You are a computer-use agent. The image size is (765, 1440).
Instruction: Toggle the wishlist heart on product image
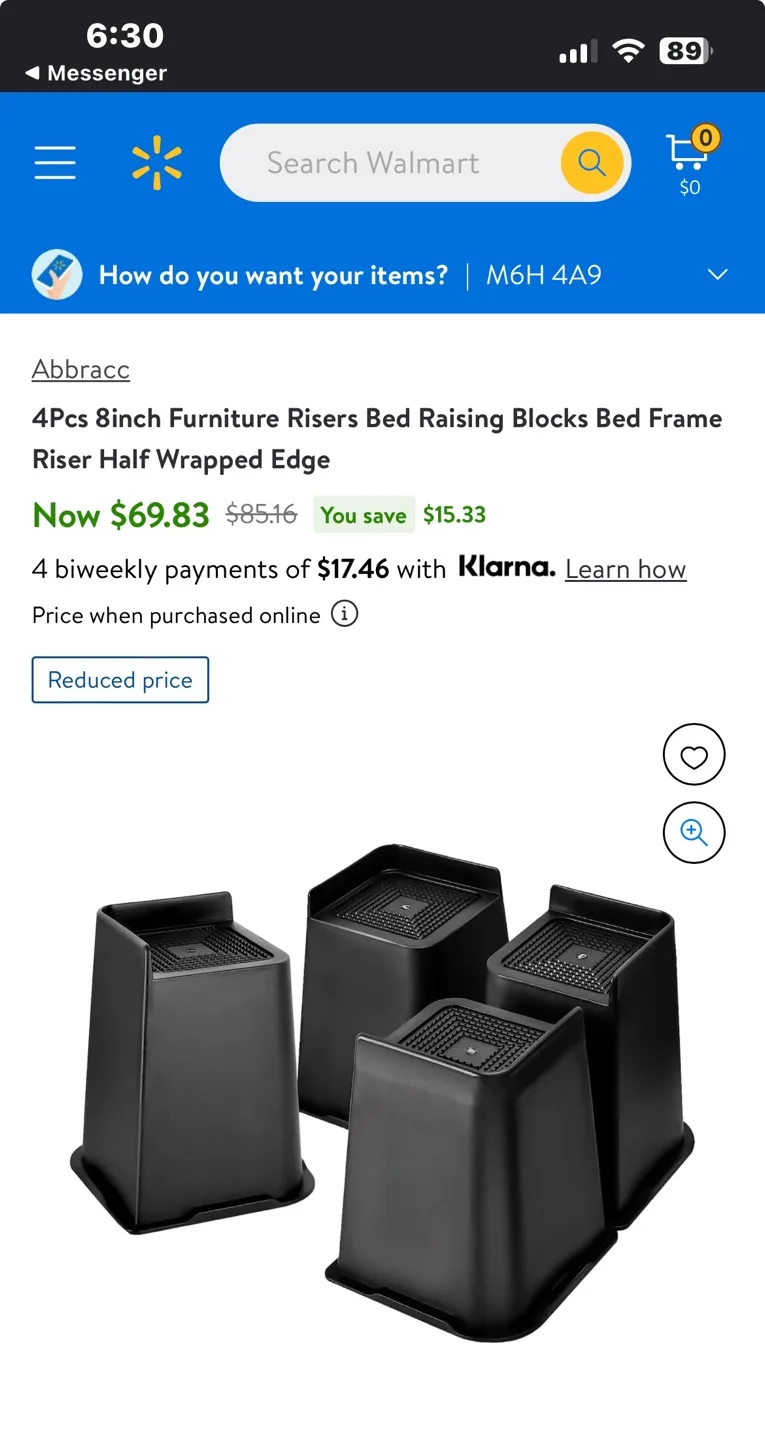point(694,754)
